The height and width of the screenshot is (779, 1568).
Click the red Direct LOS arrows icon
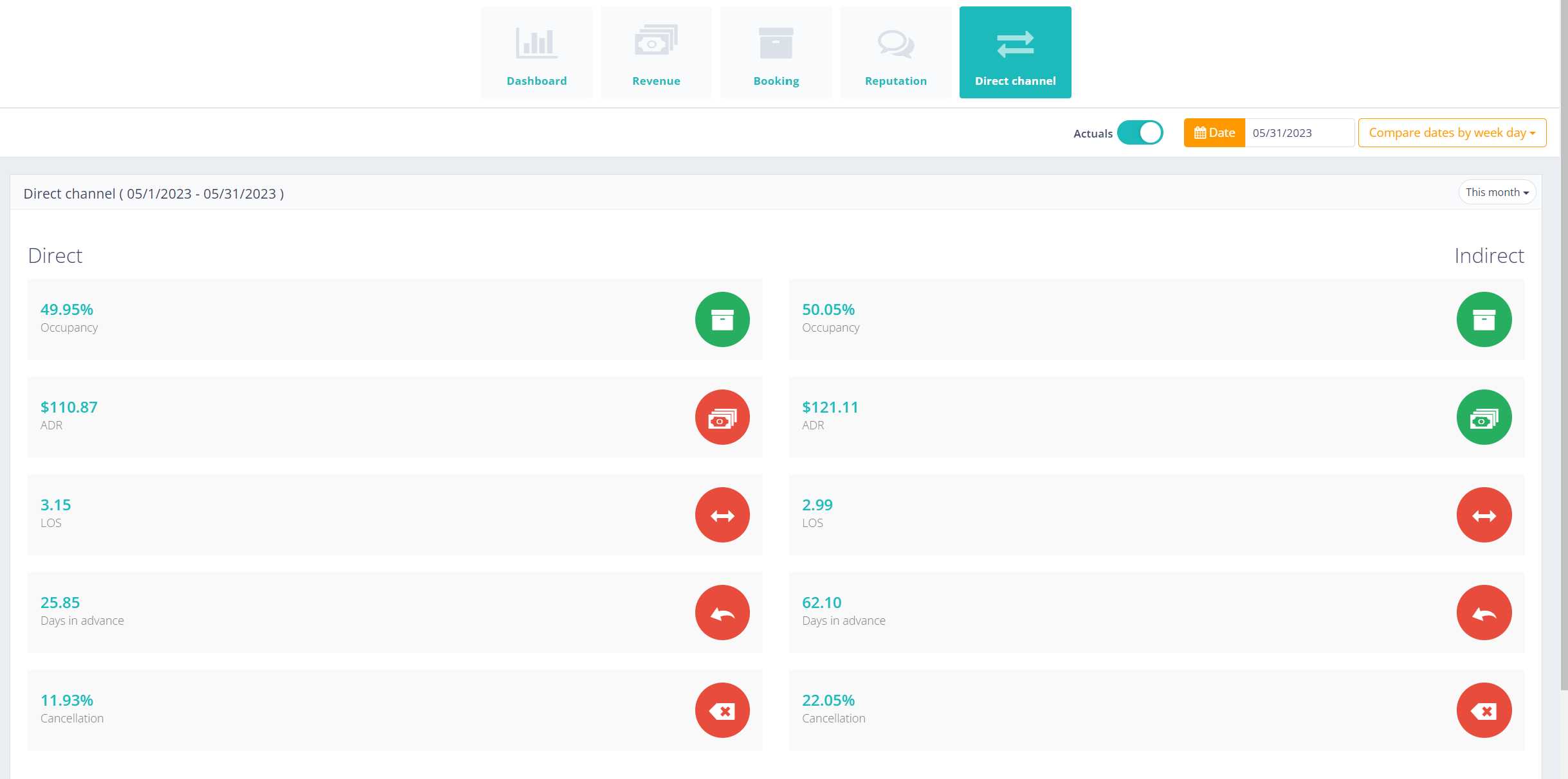click(722, 515)
